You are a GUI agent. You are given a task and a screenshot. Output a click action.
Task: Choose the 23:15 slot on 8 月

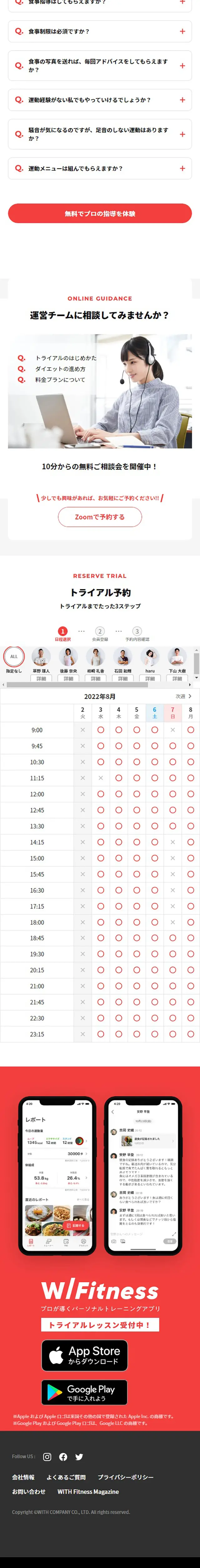coord(190,1033)
